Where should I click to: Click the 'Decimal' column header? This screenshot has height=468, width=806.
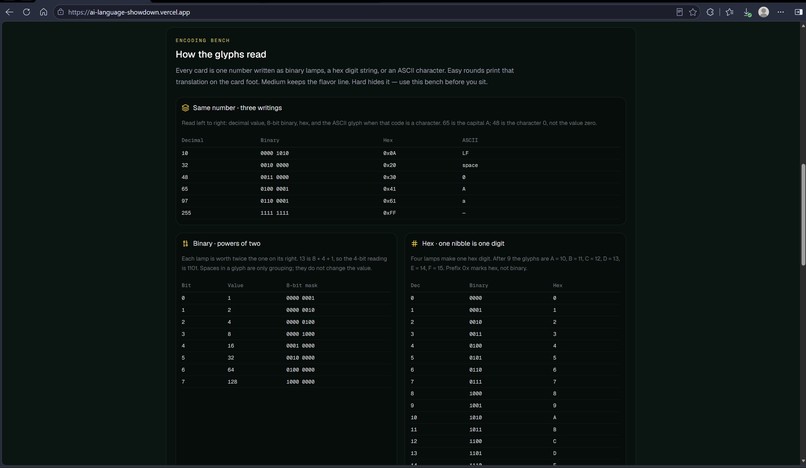coord(192,140)
